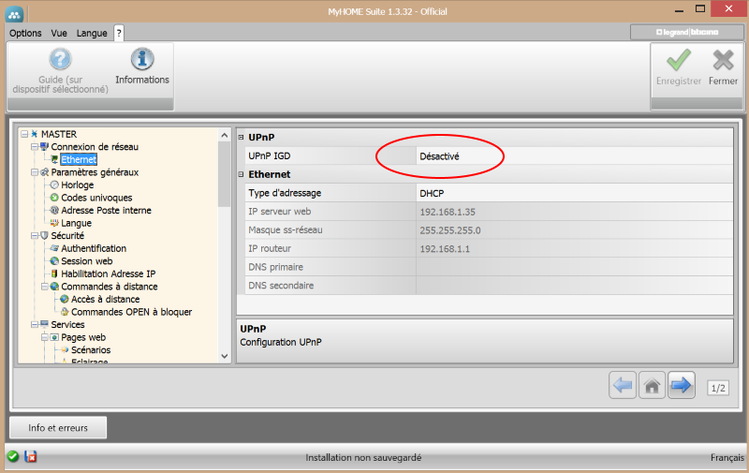Select Horloge in the tree
Viewport: 749px width, 473px height.
[x=77, y=185]
